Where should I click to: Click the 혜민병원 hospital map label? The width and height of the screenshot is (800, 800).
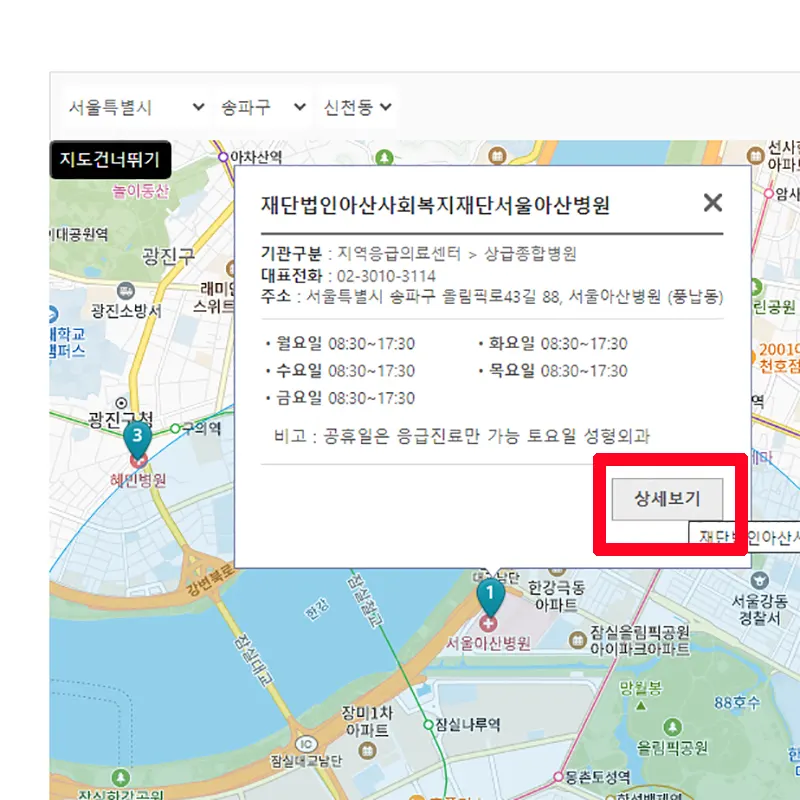click(x=138, y=480)
